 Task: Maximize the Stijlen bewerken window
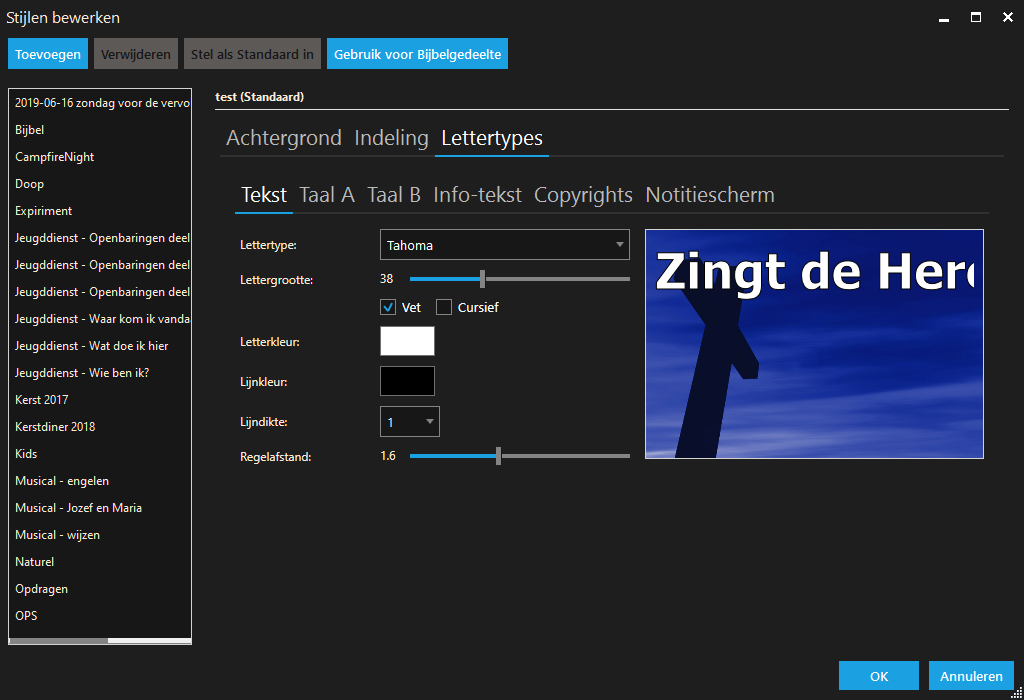pyautogui.click(x=976, y=18)
